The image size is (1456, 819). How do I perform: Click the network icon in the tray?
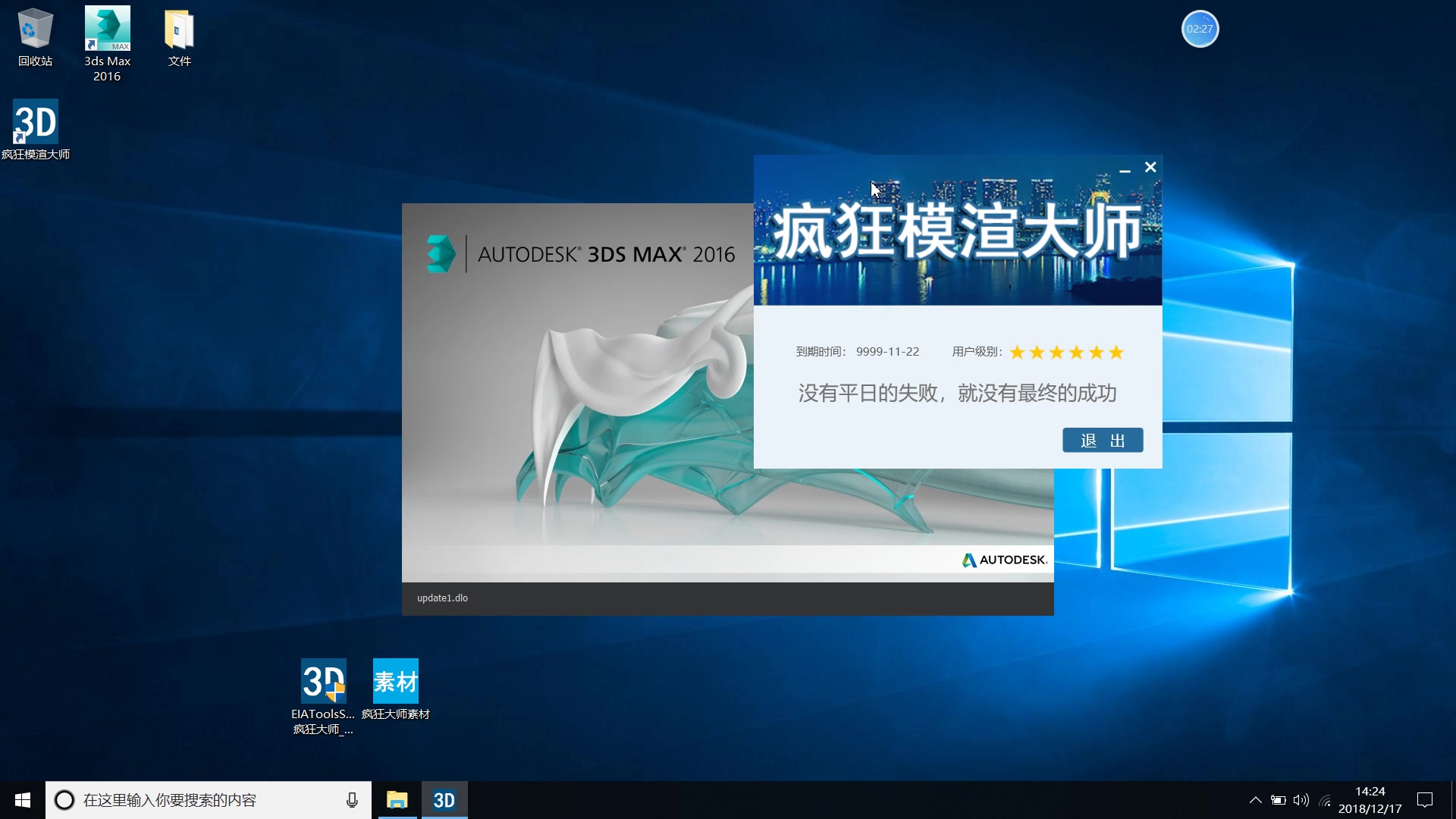click(1325, 800)
